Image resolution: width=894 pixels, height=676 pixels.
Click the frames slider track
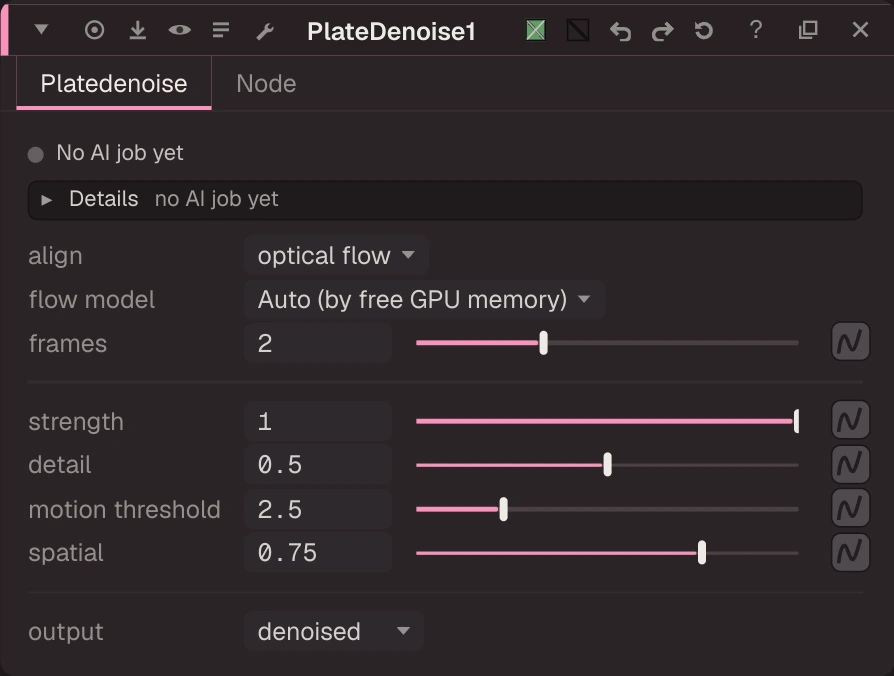[607, 343]
